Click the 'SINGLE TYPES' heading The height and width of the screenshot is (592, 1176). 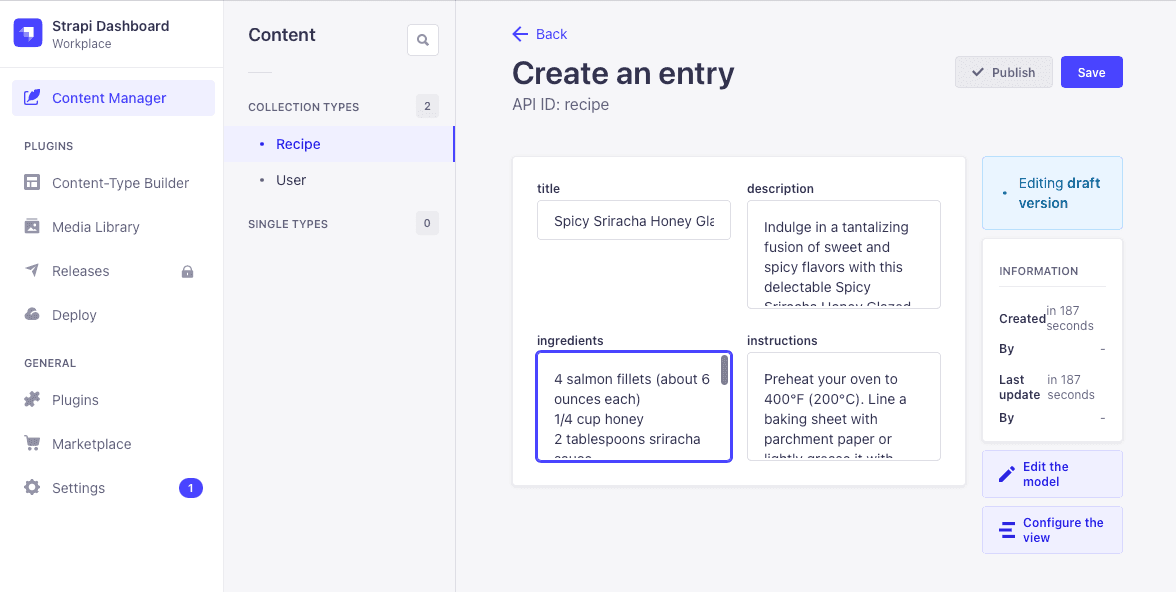tap(288, 224)
